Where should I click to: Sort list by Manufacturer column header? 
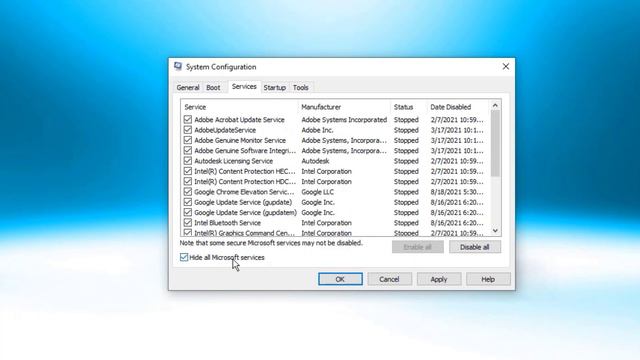click(344, 107)
